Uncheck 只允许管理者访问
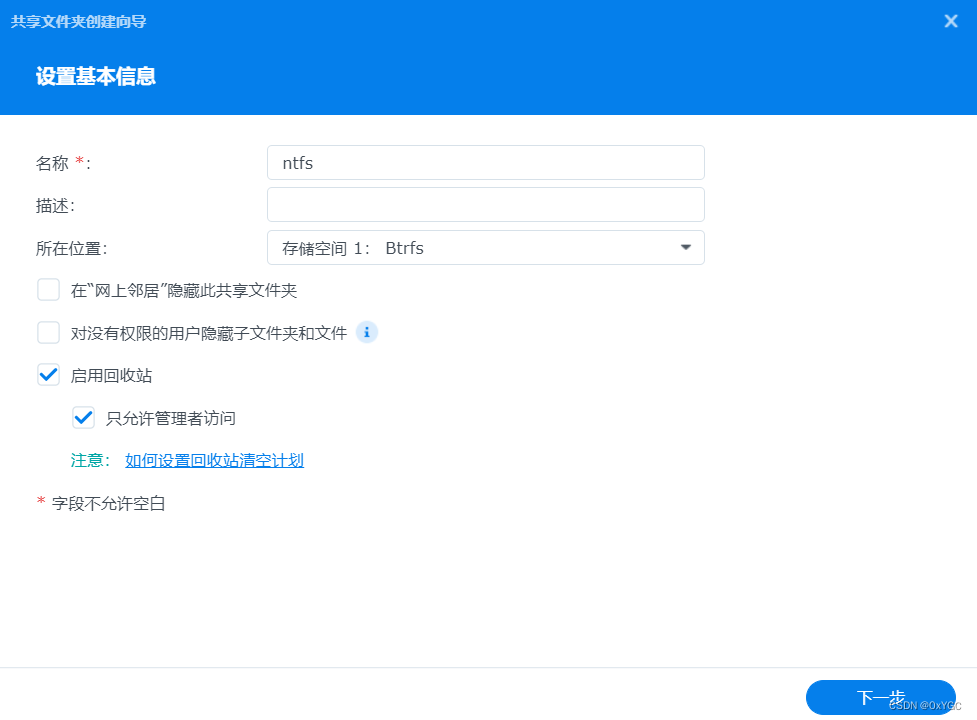Screen dimensions: 977x720 [83, 417]
